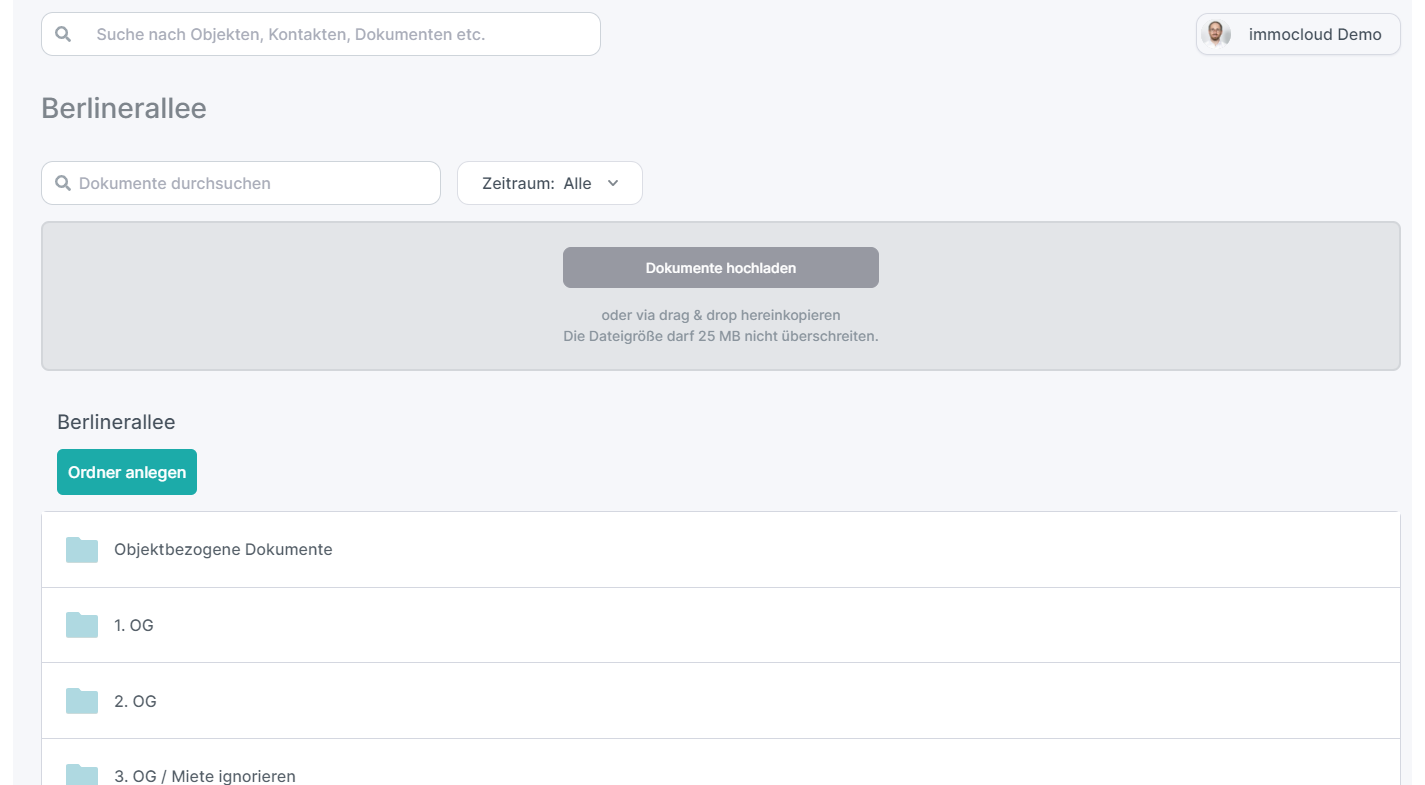Click the folder icon for 3. OG row
1425x785 pixels.
click(82, 774)
